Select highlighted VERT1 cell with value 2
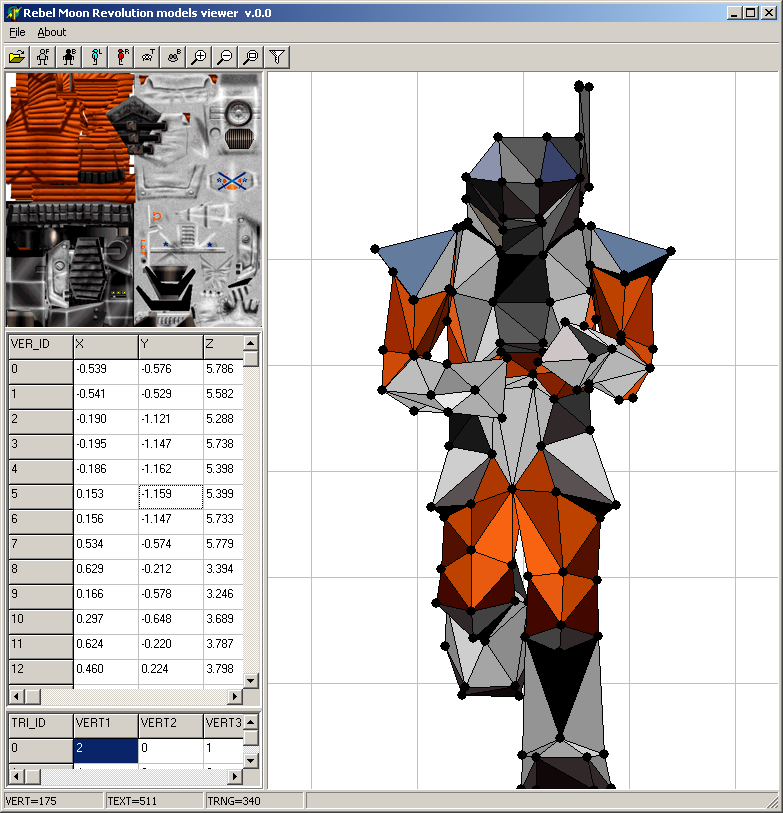Viewport: 783px width, 813px height. [106, 750]
